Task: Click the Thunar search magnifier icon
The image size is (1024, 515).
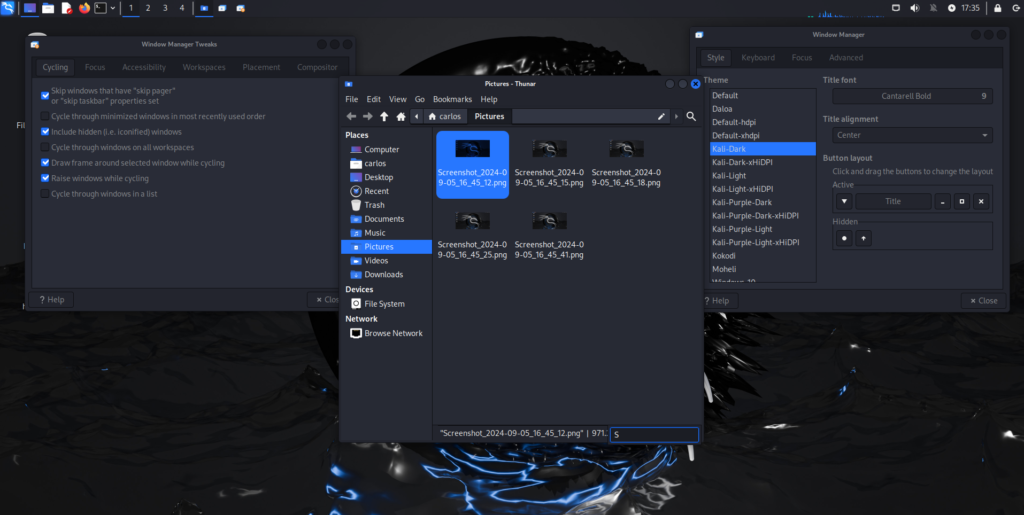Action: 691,117
